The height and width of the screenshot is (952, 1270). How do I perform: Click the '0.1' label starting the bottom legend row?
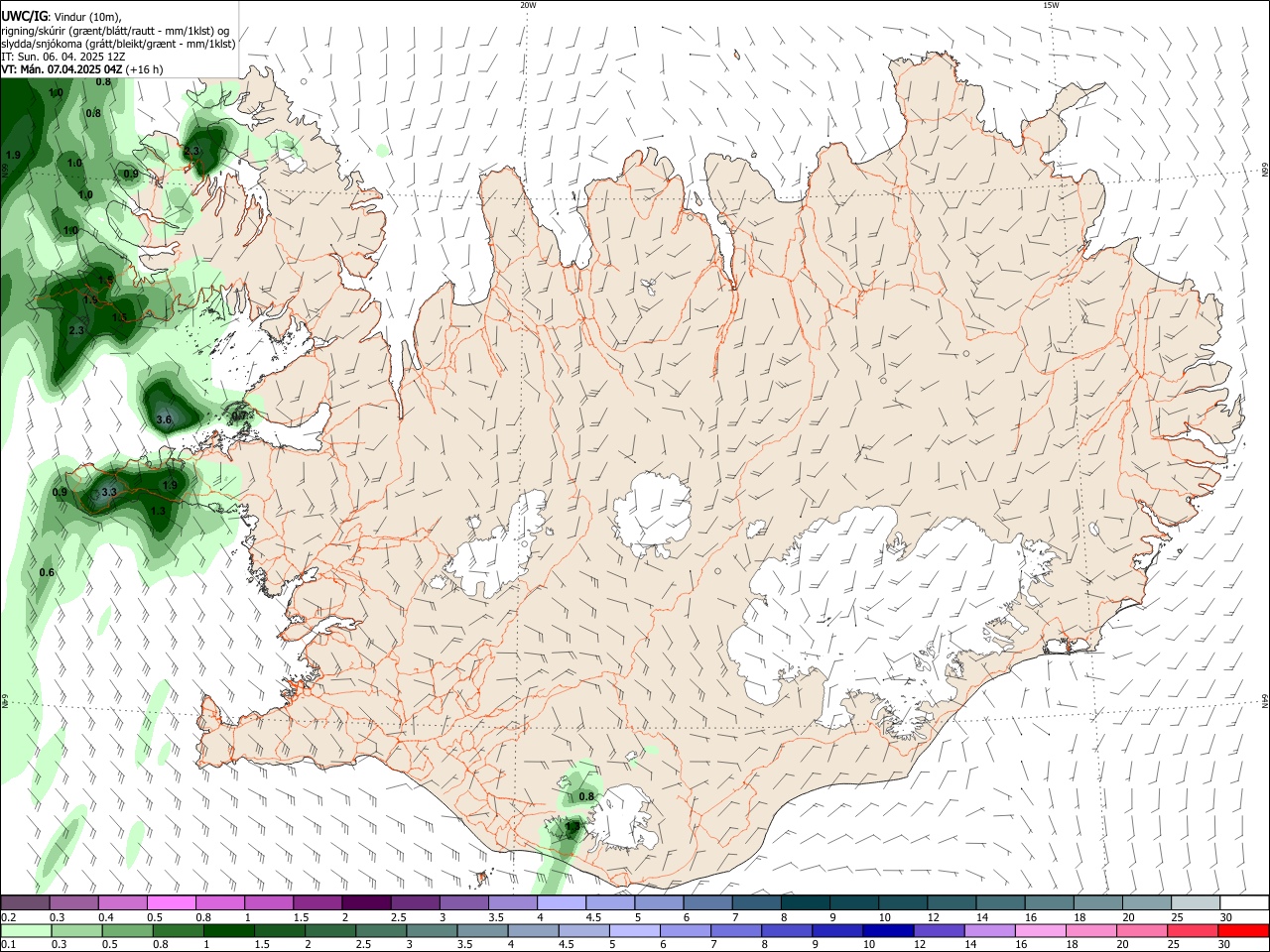(x=8, y=945)
